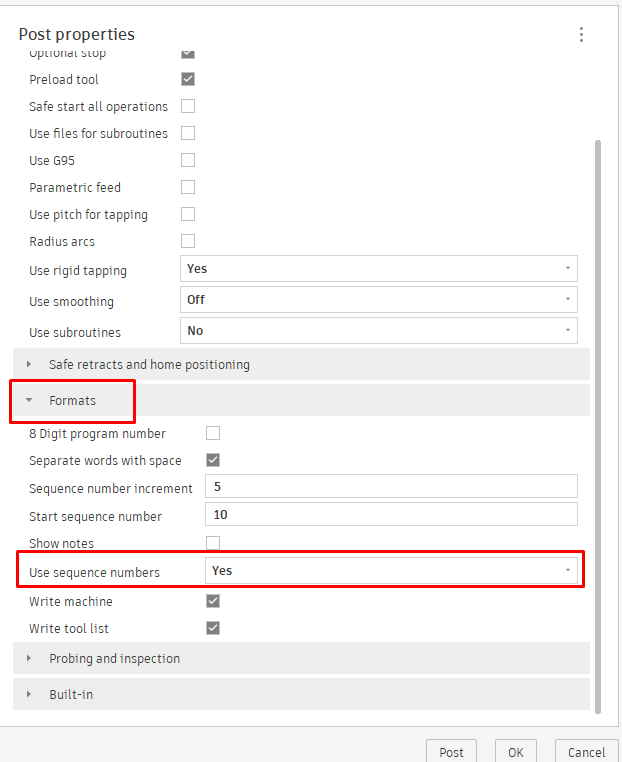Screen dimensions: 622x762
Task: Click the Start sequence number field
Action: click(391, 515)
